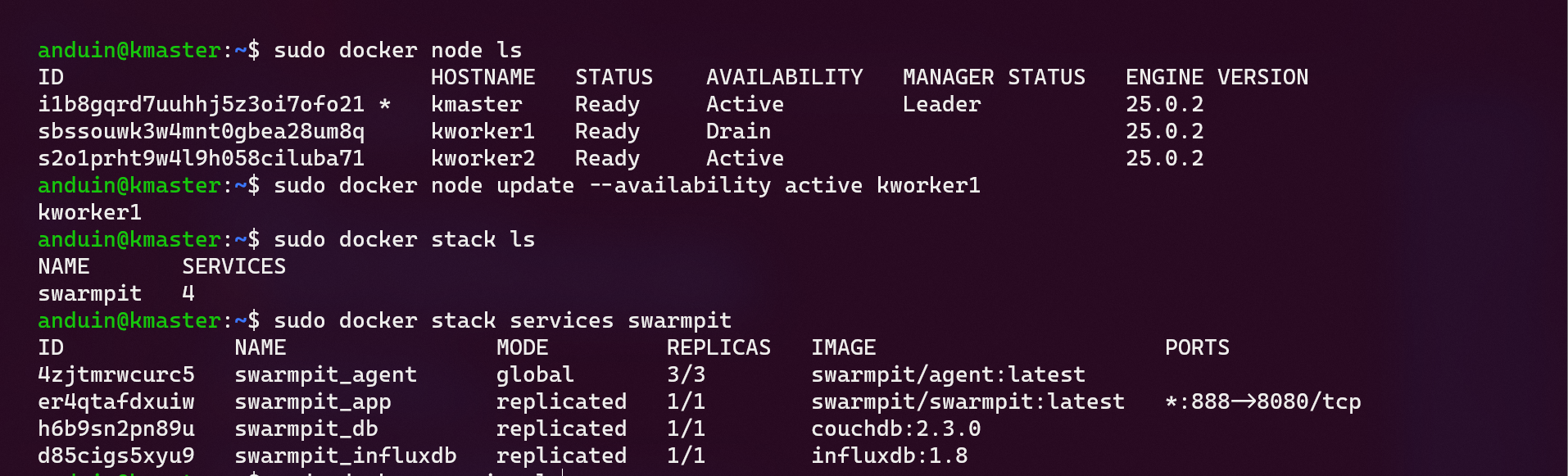Select the couchdb:2.3.0 image name
The image size is (1568, 476).
coord(895,428)
